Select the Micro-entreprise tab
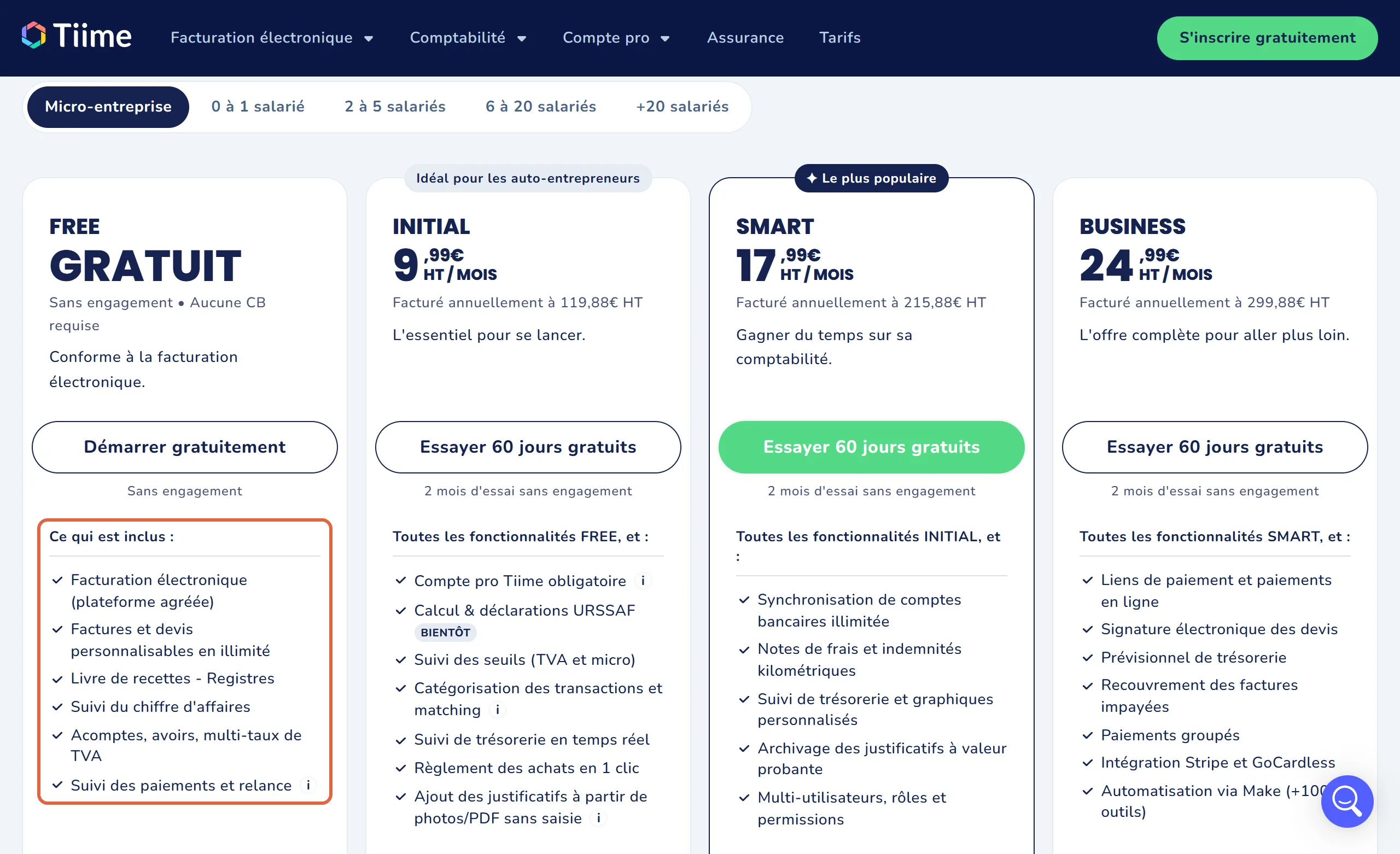Viewport: 1400px width, 854px height. click(x=108, y=106)
